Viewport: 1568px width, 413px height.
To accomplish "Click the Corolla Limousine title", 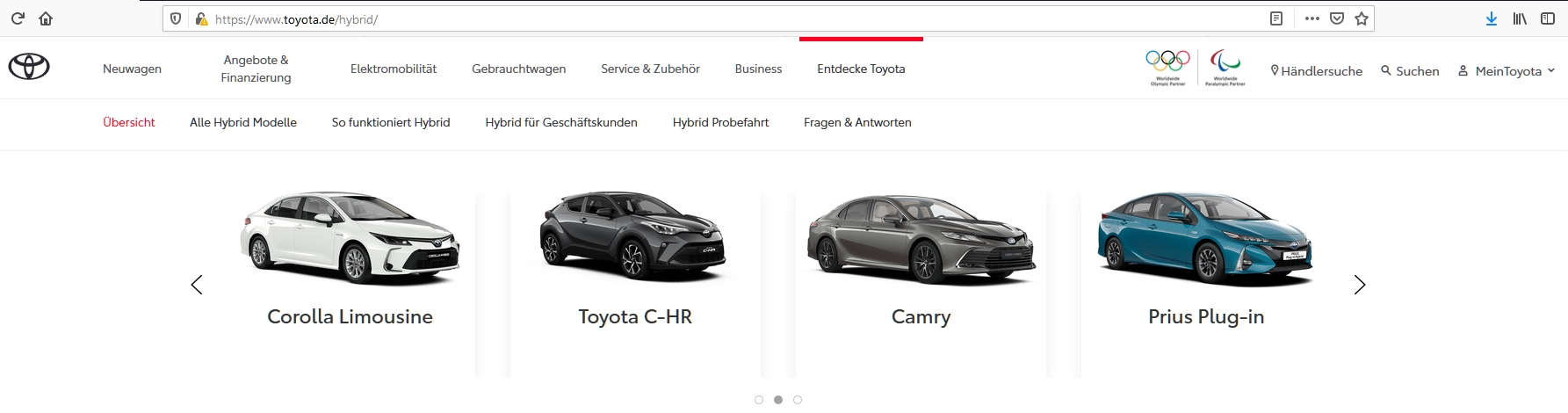I will tap(350, 316).
